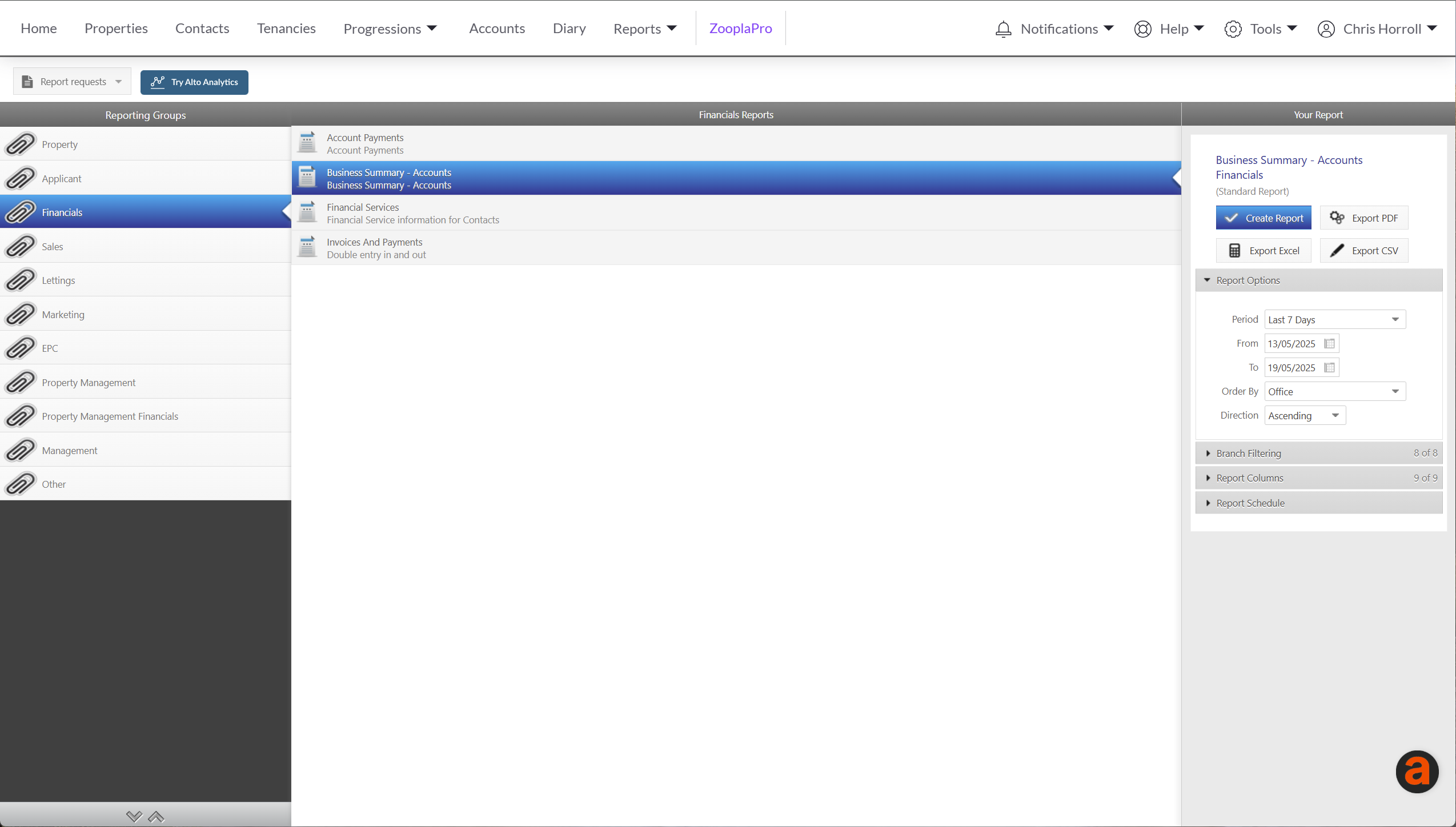Select the Financial Services report row
1456x827 pixels.
(736, 213)
